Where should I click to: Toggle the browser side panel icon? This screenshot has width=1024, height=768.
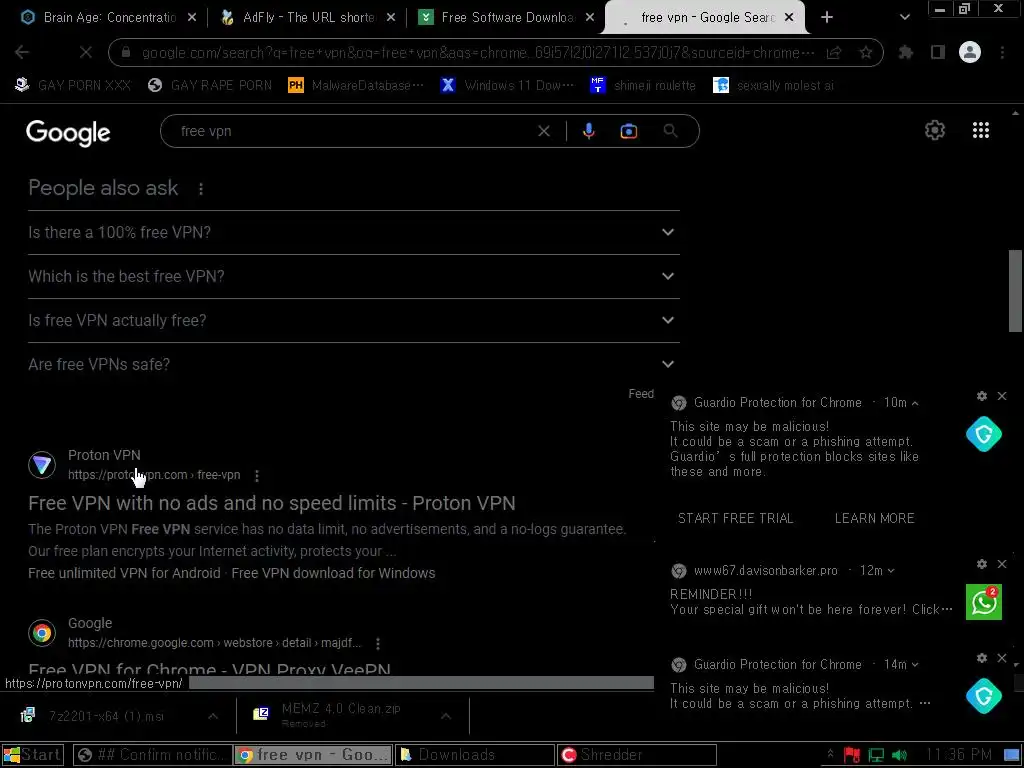938,52
